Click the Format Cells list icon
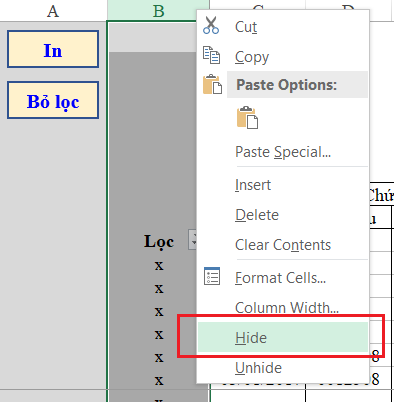Image resolution: width=394 pixels, height=402 pixels. (212, 276)
